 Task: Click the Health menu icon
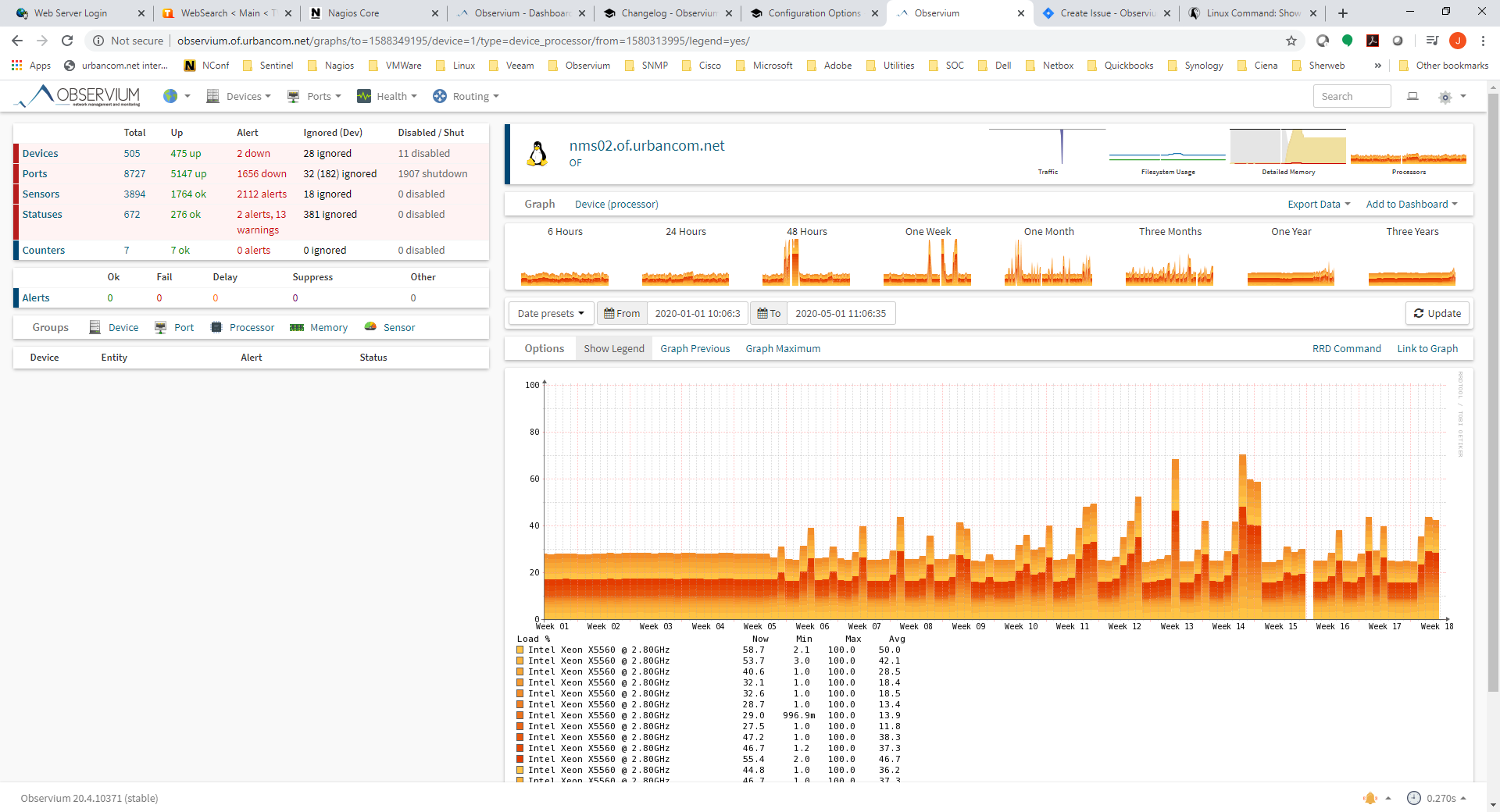click(364, 96)
